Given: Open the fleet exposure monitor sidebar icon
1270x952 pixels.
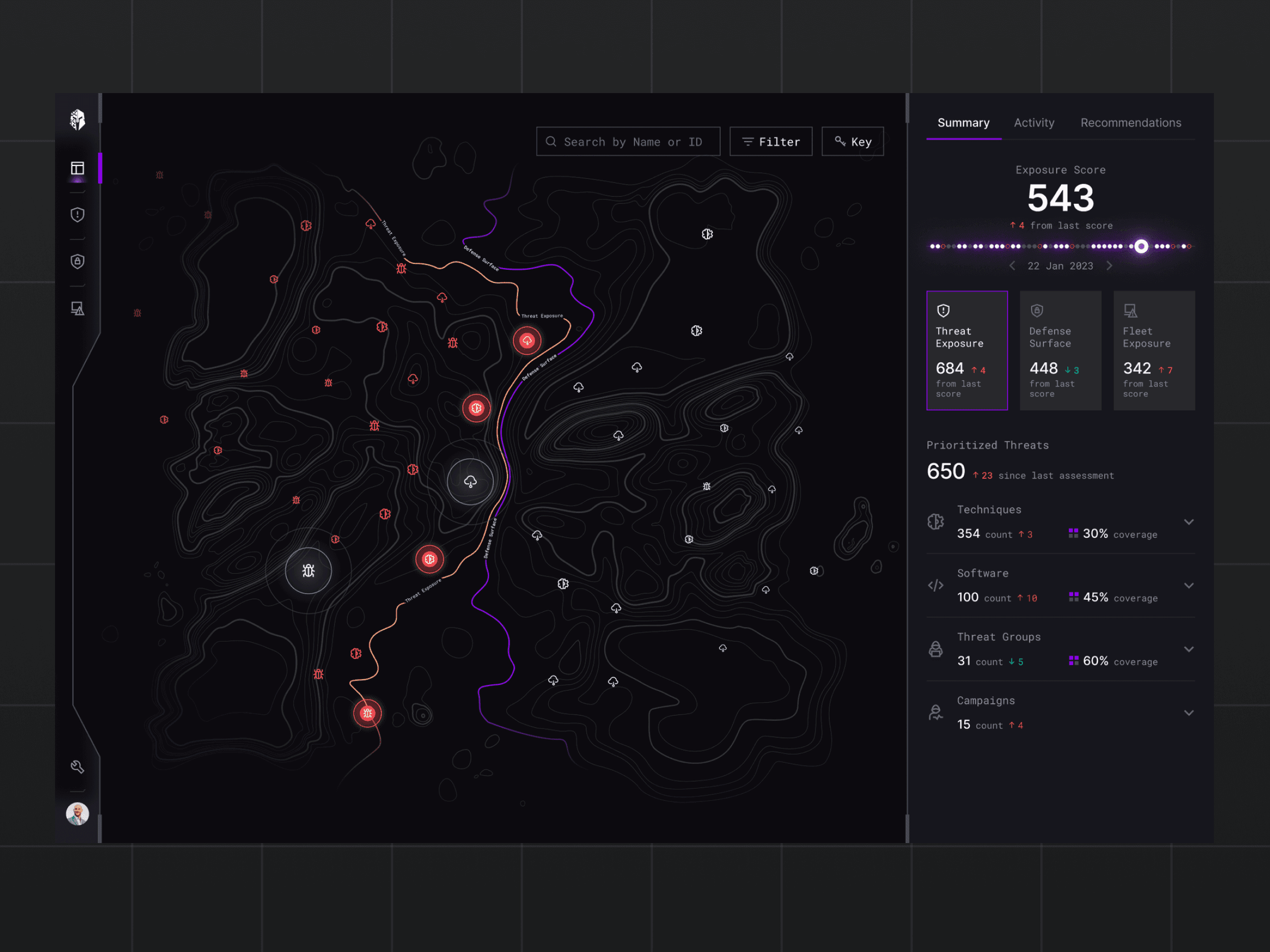Looking at the screenshot, I should (77, 309).
